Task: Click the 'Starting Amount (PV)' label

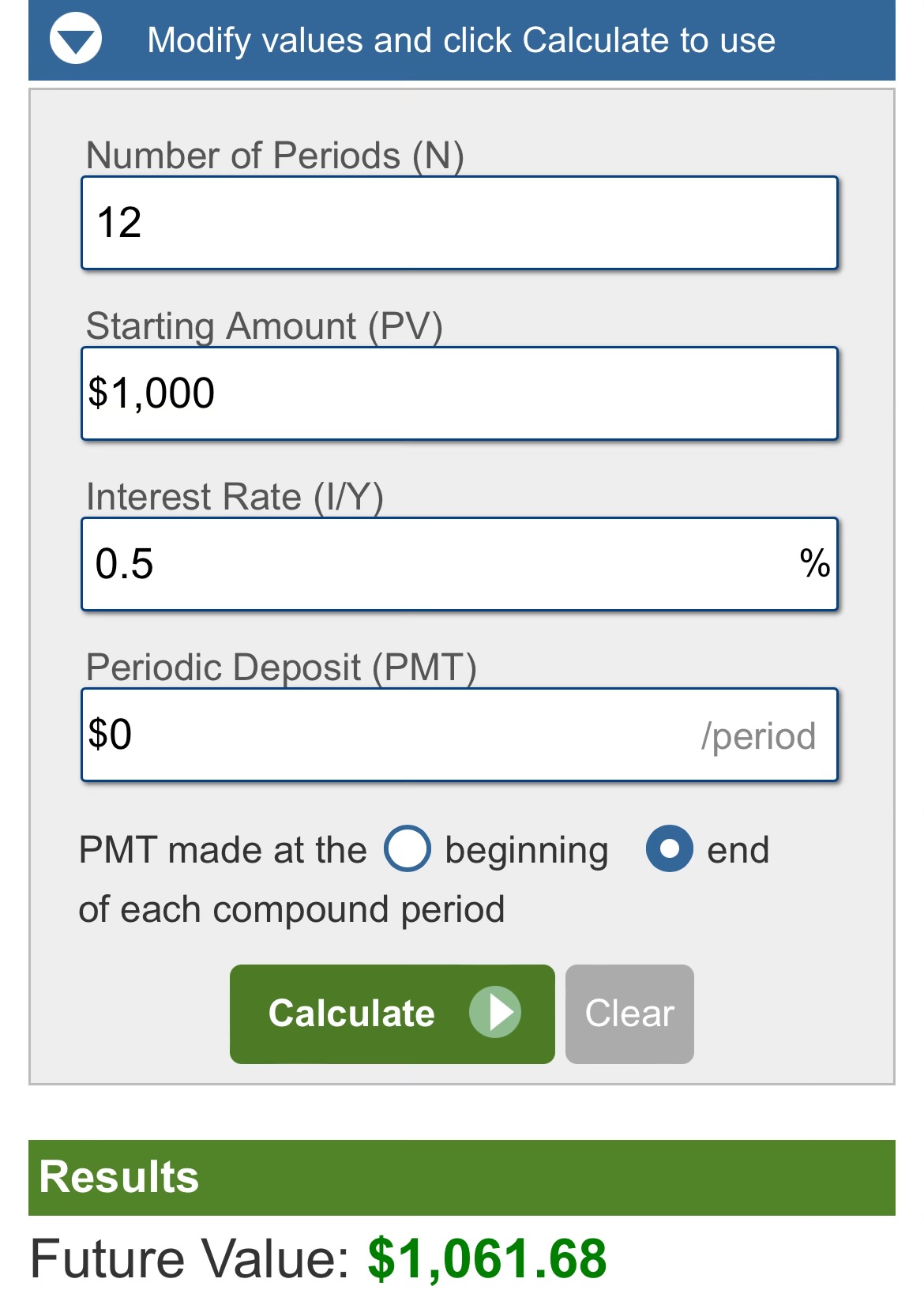Action: pyautogui.click(x=264, y=325)
